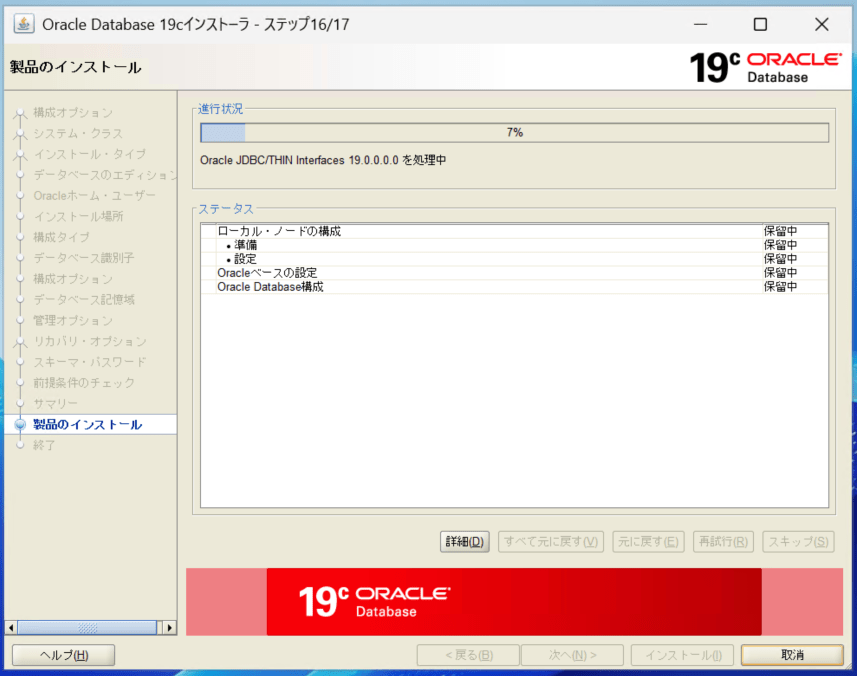The width and height of the screenshot is (857, 676).
Task: Click the red Oracle 19c banner image
Action: (513, 602)
